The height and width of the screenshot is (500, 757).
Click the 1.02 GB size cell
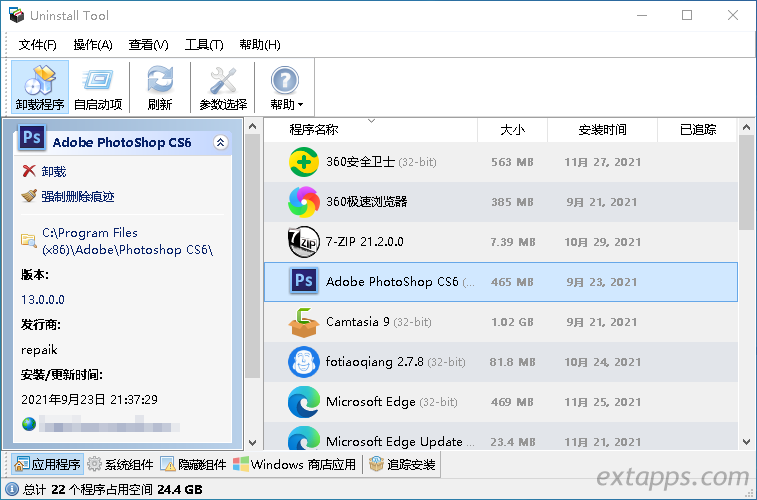click(512, 322)
